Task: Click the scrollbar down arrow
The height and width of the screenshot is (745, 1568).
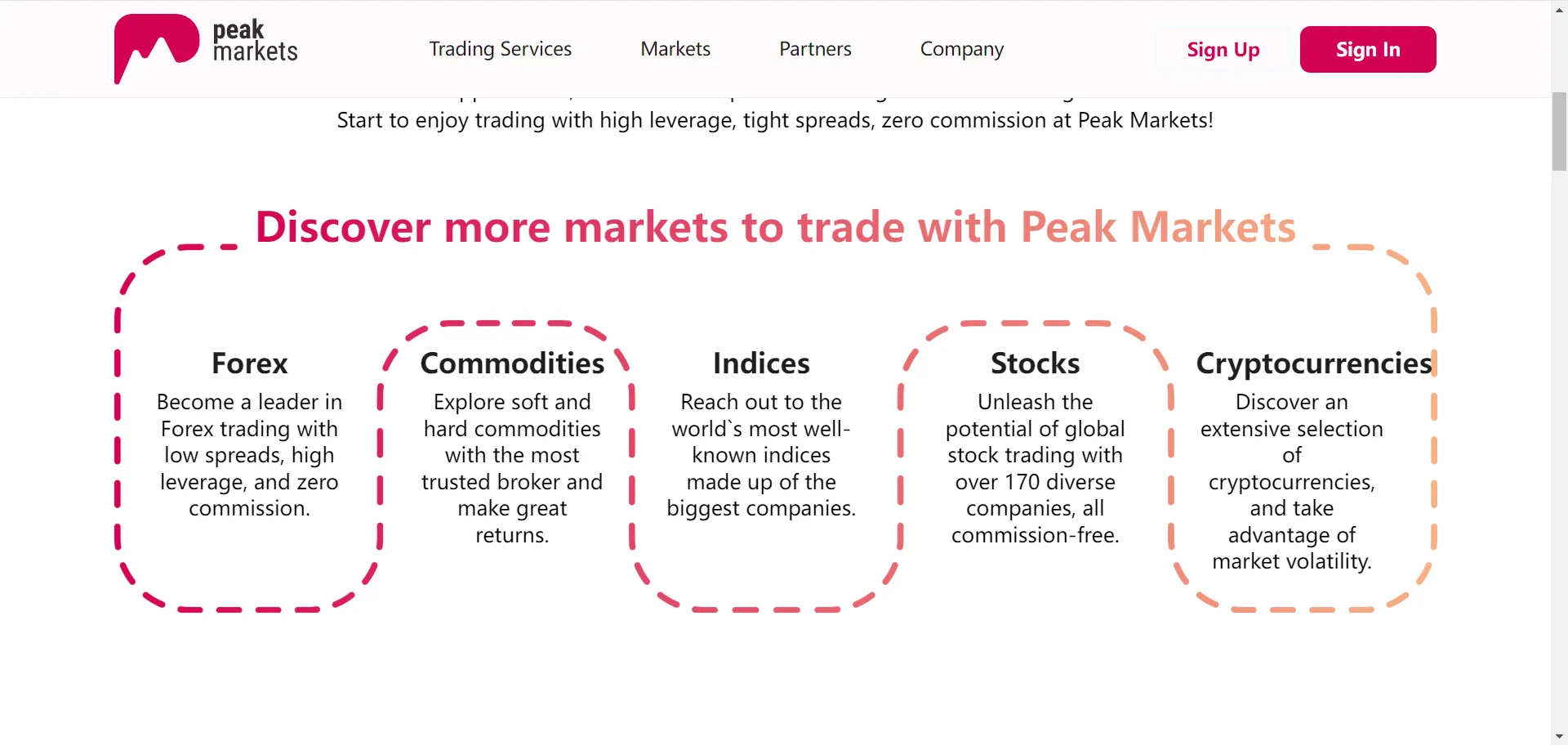Action: click(x=1560, y=737)
